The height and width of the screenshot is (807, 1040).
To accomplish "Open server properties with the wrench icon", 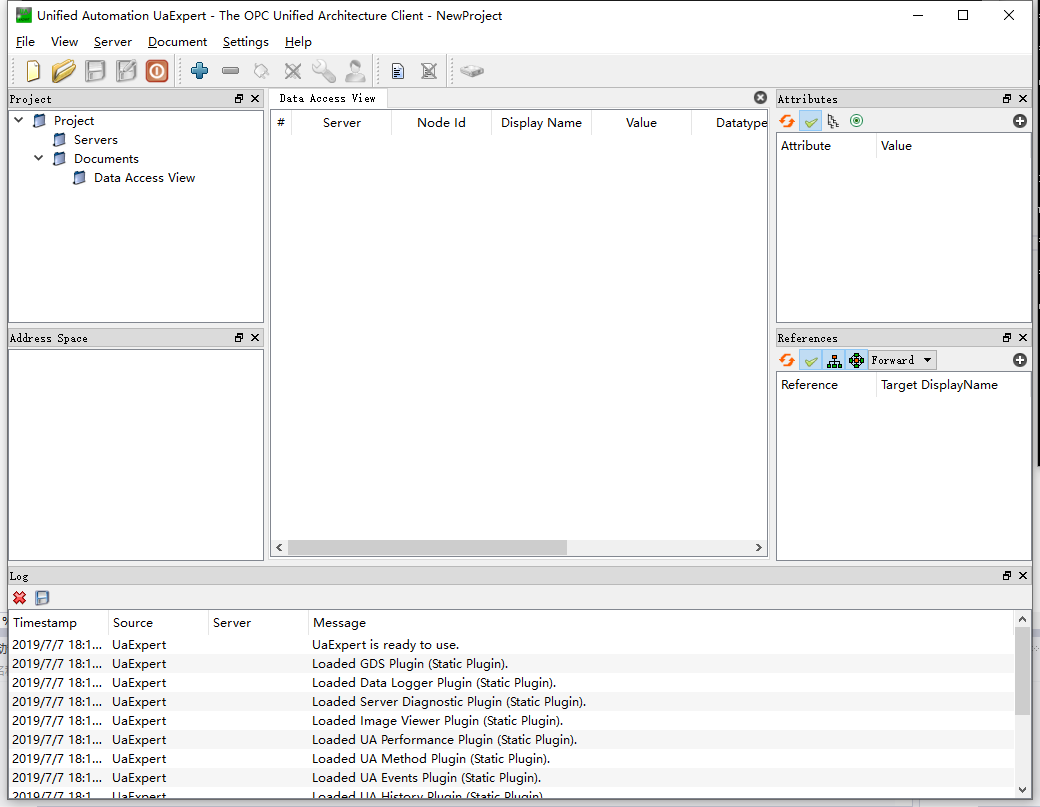I will pos(324,71).
